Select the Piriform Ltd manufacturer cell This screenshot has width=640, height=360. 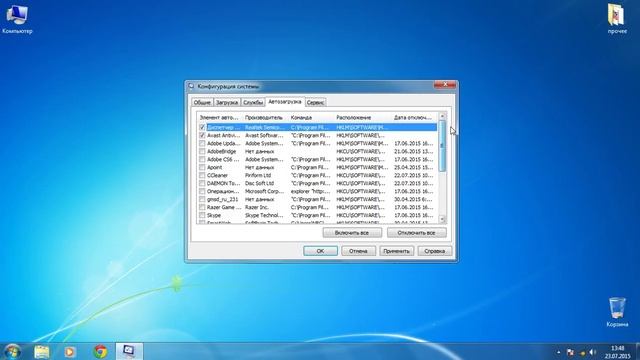[259, 175]
